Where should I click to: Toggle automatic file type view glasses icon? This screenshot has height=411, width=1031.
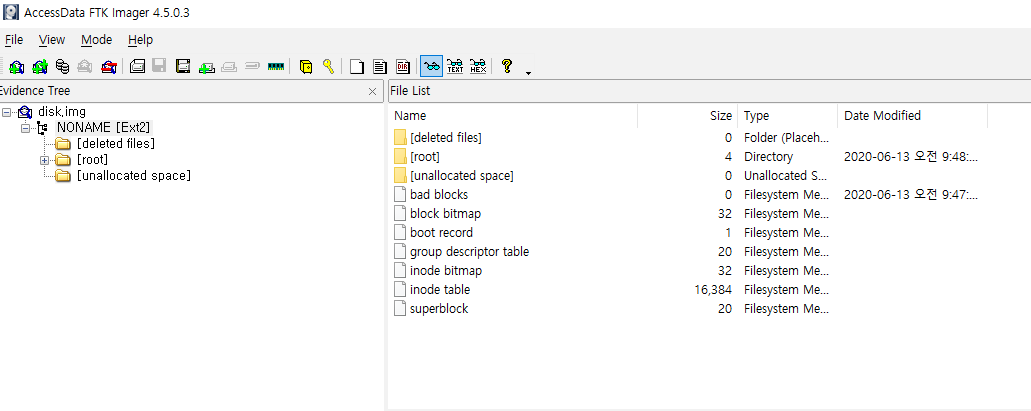point(431,66)
